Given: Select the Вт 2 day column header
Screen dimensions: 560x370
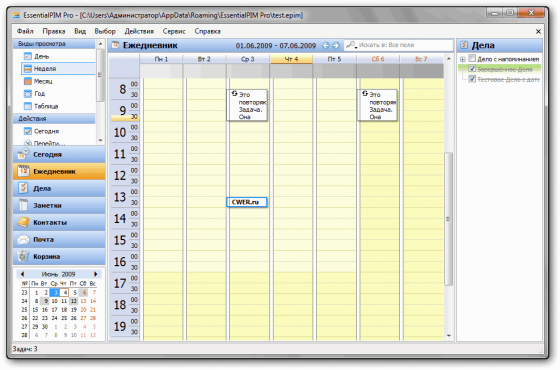Looking at the screenshot, I should pos(204,59).
